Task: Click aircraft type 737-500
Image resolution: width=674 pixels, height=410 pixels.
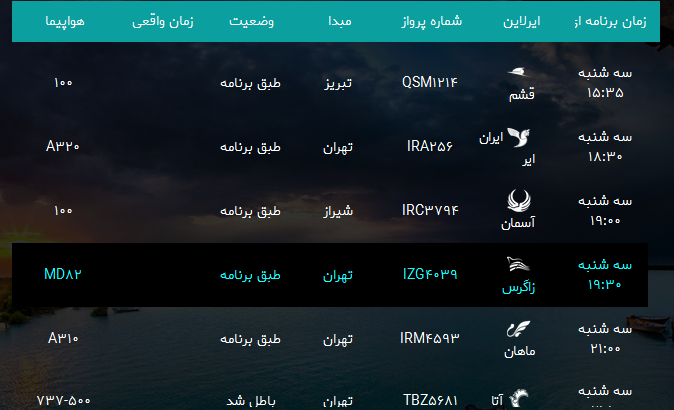Action: click(64, 401)
